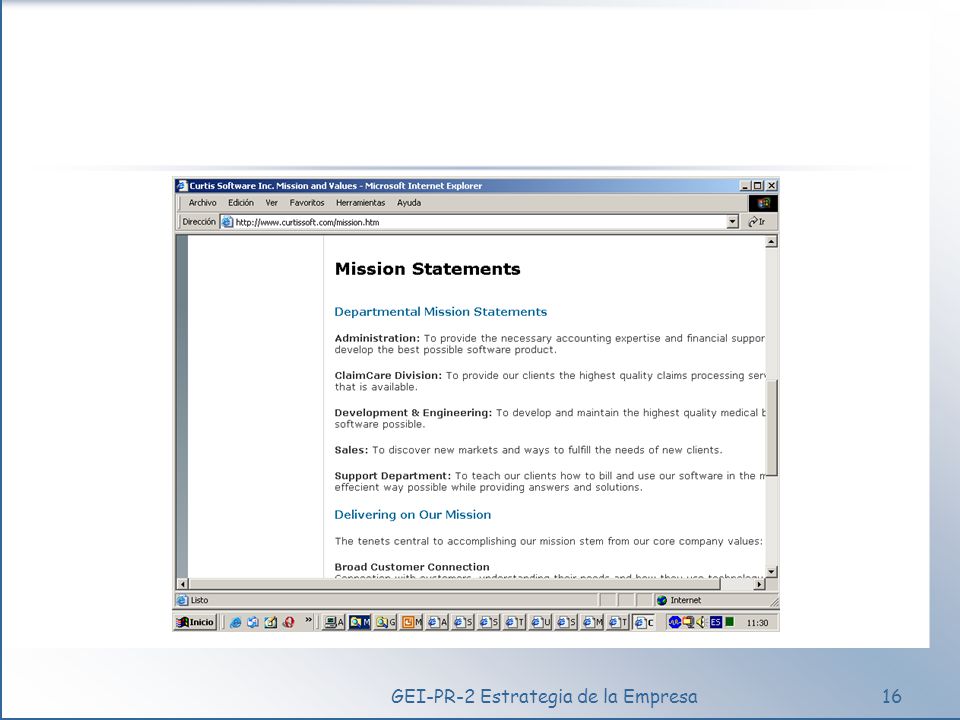Open the Herramientas menu

tap(360, 203)
